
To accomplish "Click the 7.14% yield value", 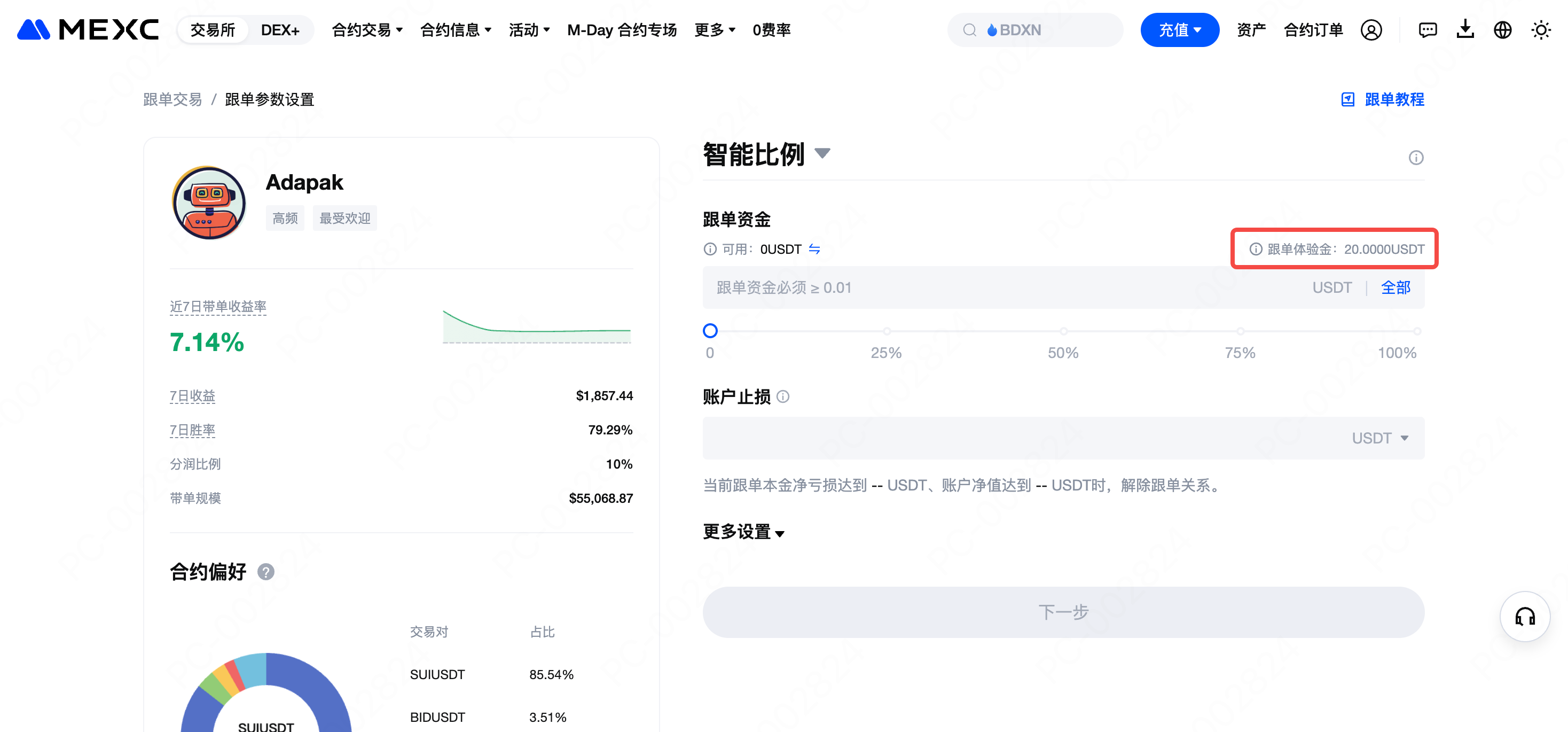I will coord(207,342).
